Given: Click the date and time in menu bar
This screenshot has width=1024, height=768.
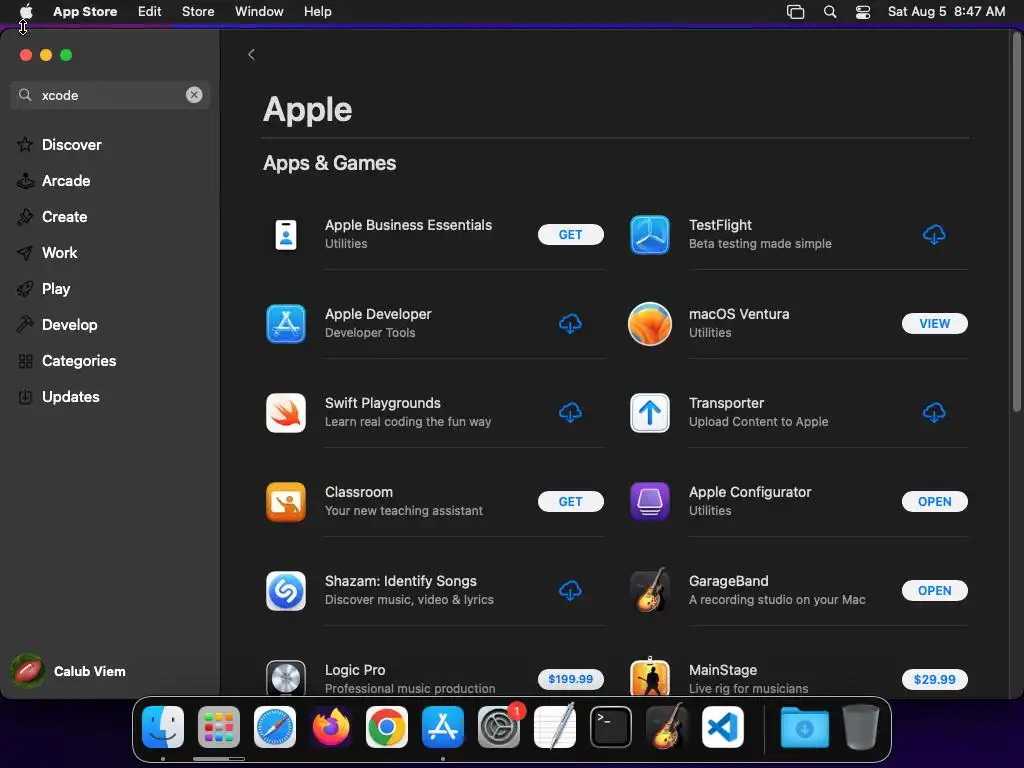Looking at the screenshot, I should click(946, 12).
